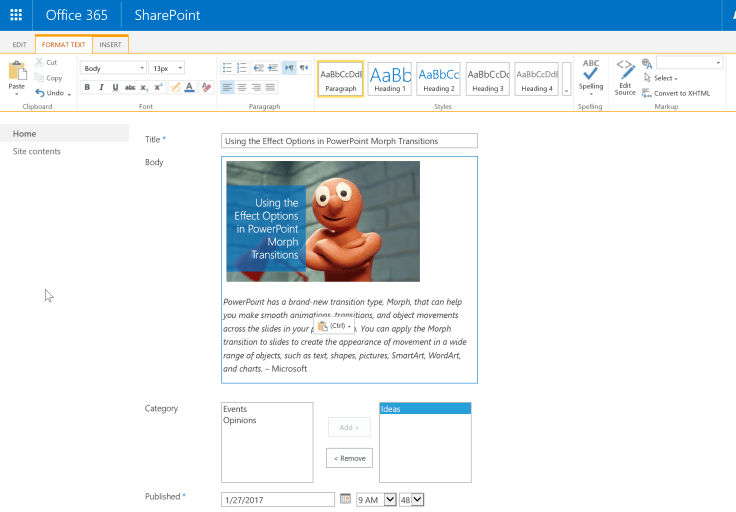Apply the Heading 3 style
736x512 pixels.
point(488,79)
